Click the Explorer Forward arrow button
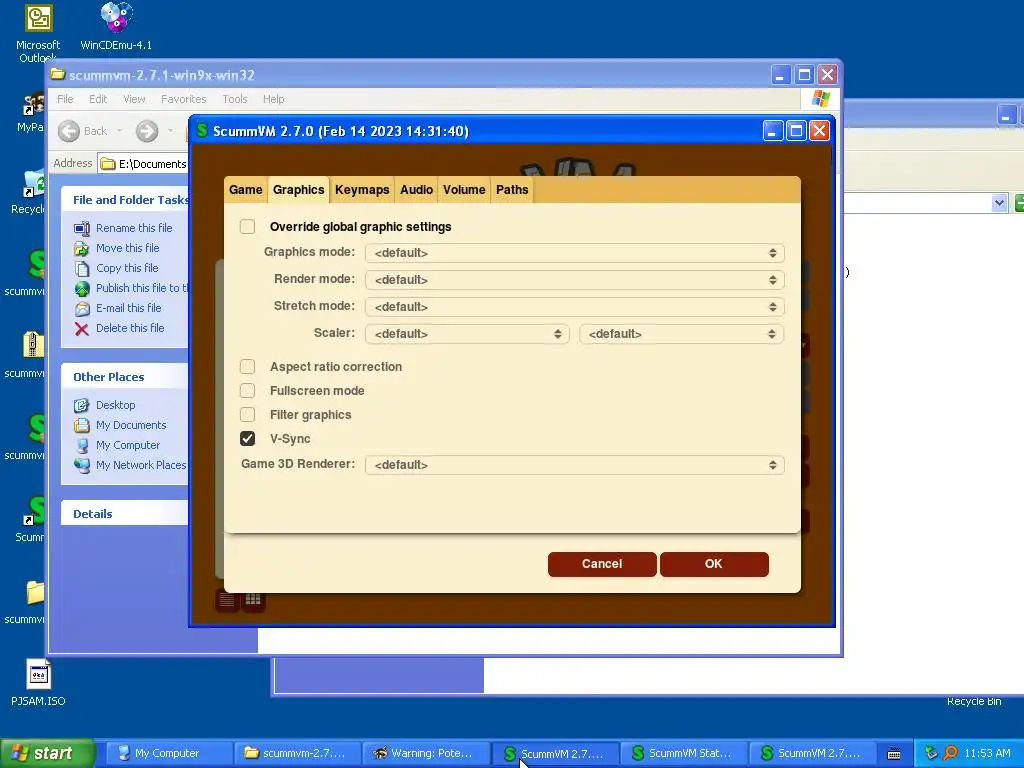 tap(147, 131)
